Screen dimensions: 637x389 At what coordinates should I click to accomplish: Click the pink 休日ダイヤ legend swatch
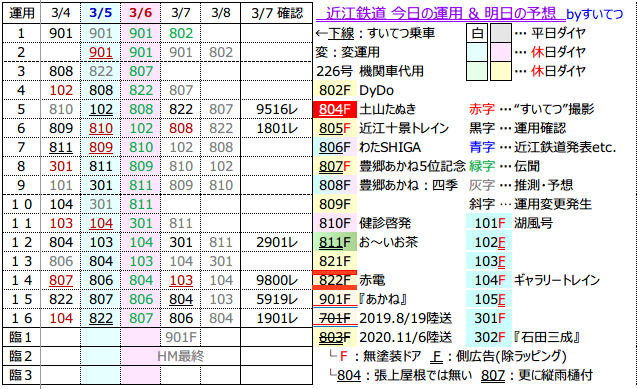[500, 52]
